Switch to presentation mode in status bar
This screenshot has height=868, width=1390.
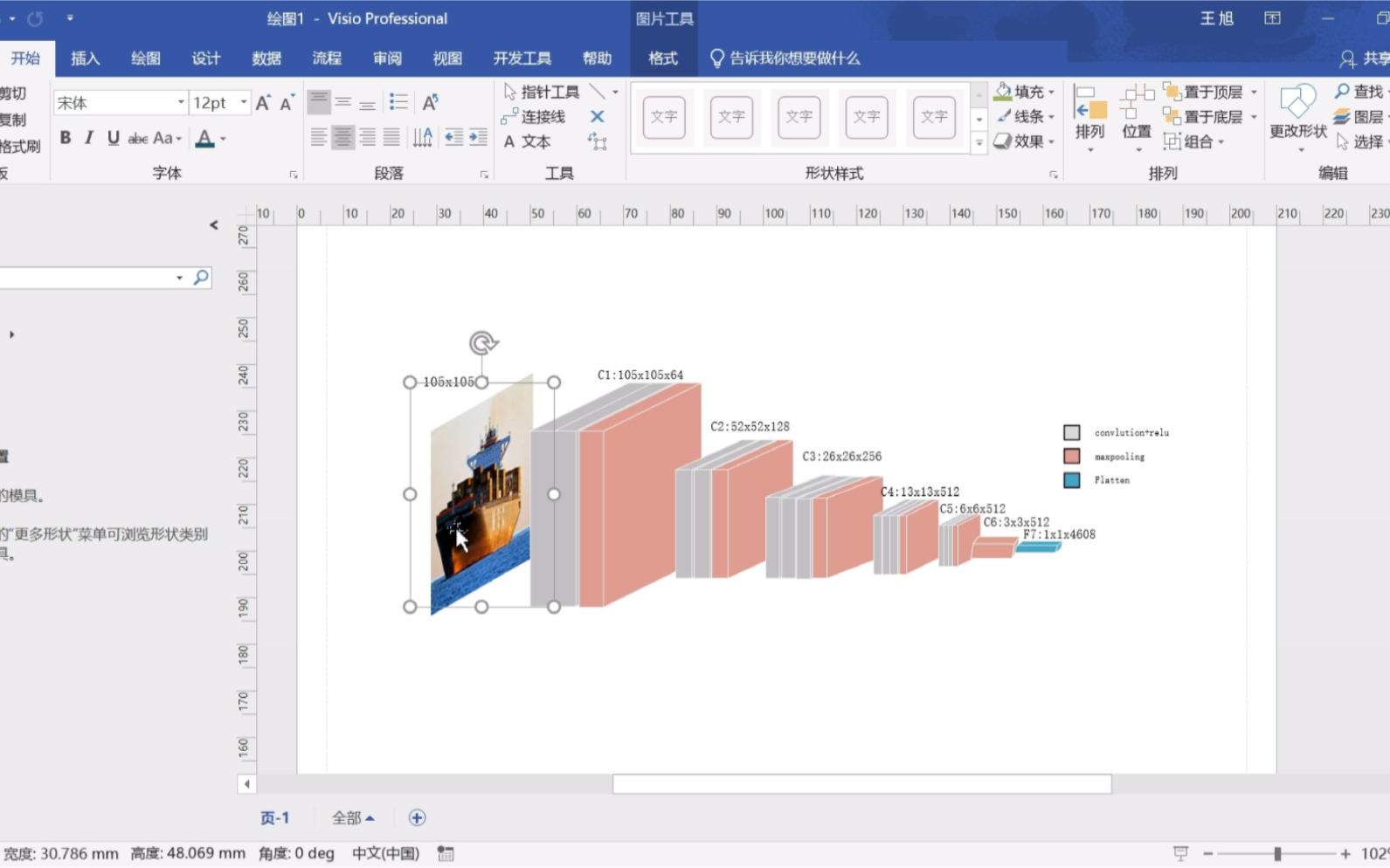(x=1180, y=853)
